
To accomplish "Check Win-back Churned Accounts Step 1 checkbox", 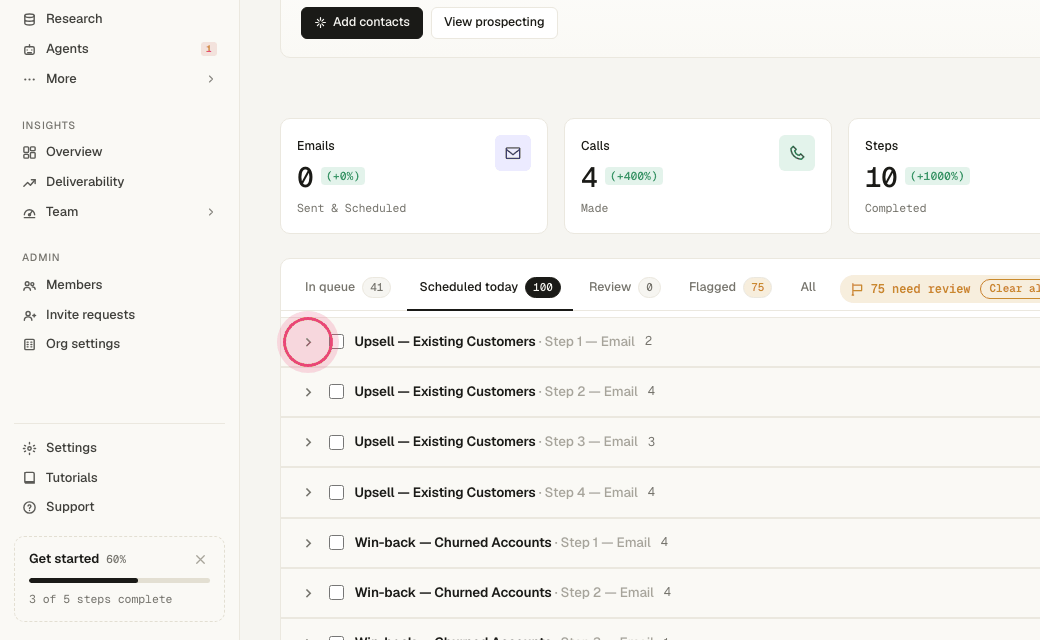I will [336, 543].
